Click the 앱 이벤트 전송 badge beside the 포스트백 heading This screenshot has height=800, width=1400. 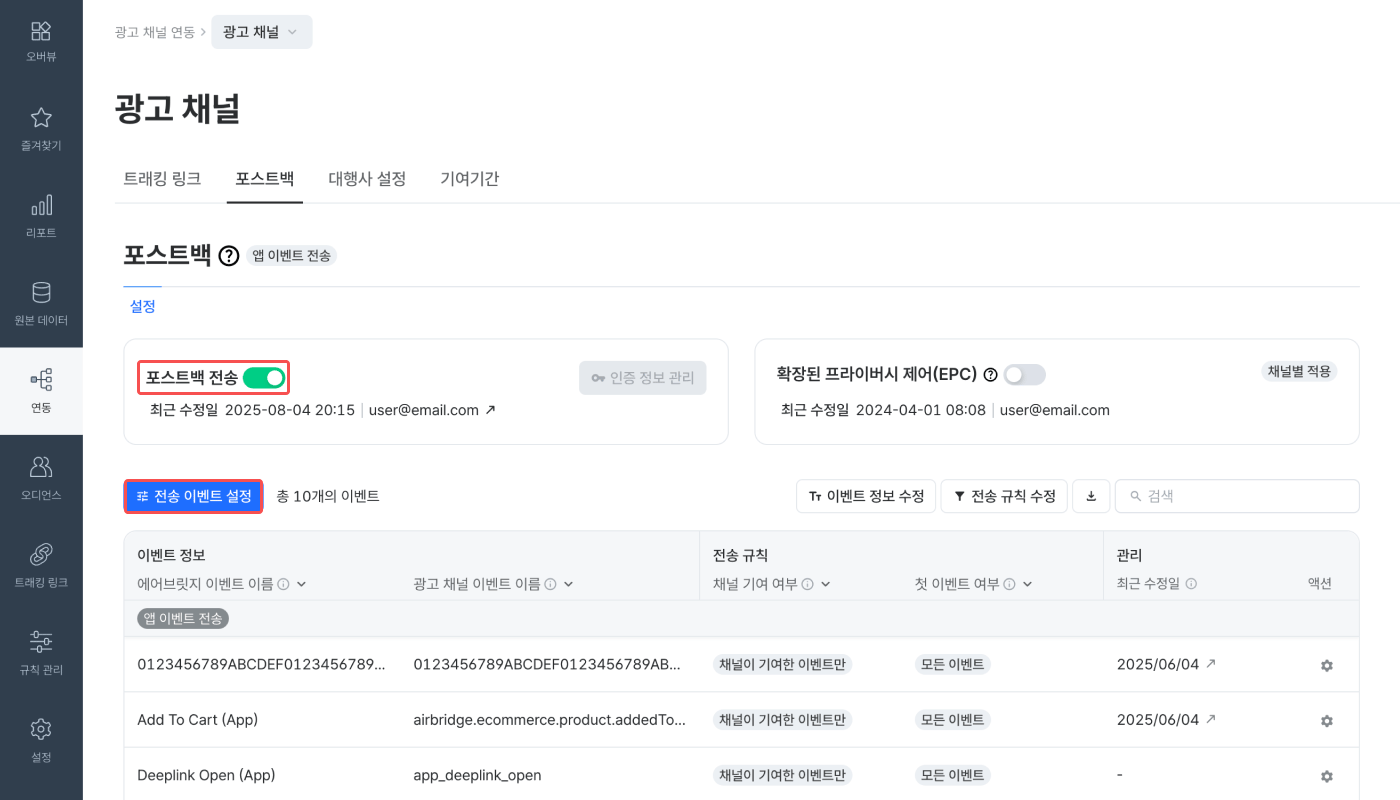(292, 256)
